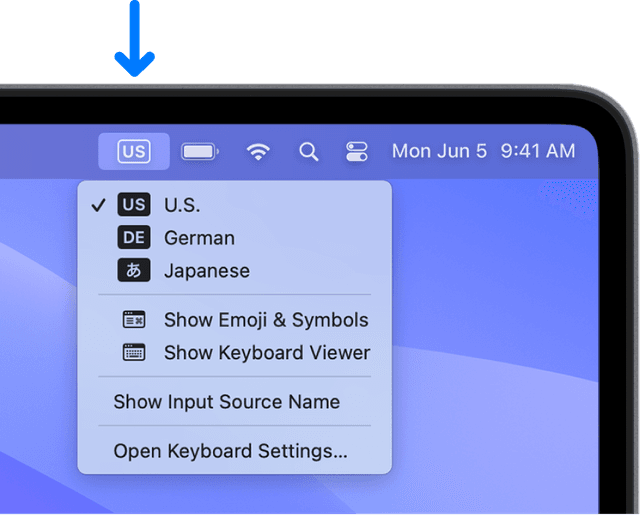Choose Show Emoji & Symbols
The image size is (640, 515).
pos(266,320)
